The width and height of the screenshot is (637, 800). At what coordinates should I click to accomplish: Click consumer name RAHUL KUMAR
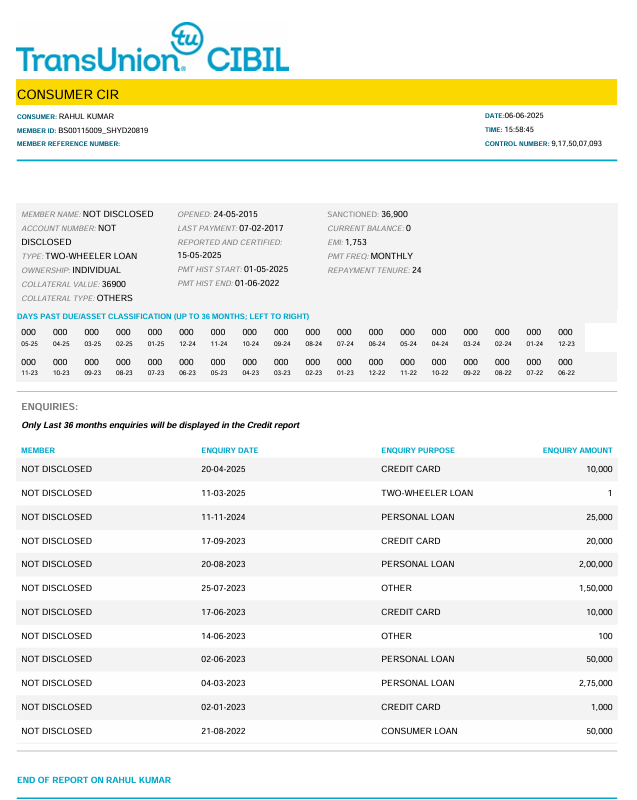click(86, 116)
